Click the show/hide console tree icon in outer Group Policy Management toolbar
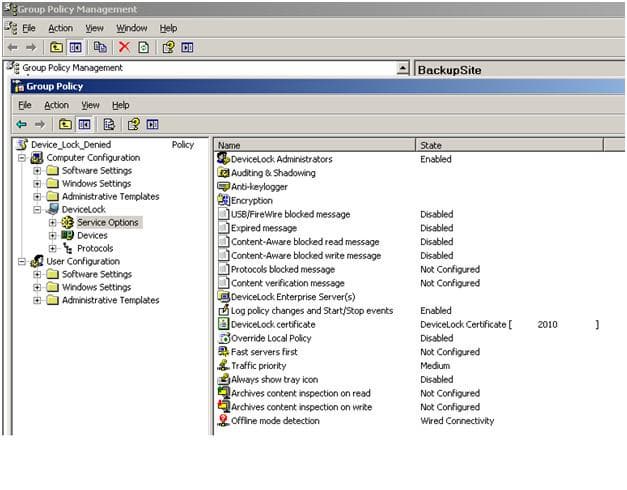The image size is (627, 490). (76, 47)
